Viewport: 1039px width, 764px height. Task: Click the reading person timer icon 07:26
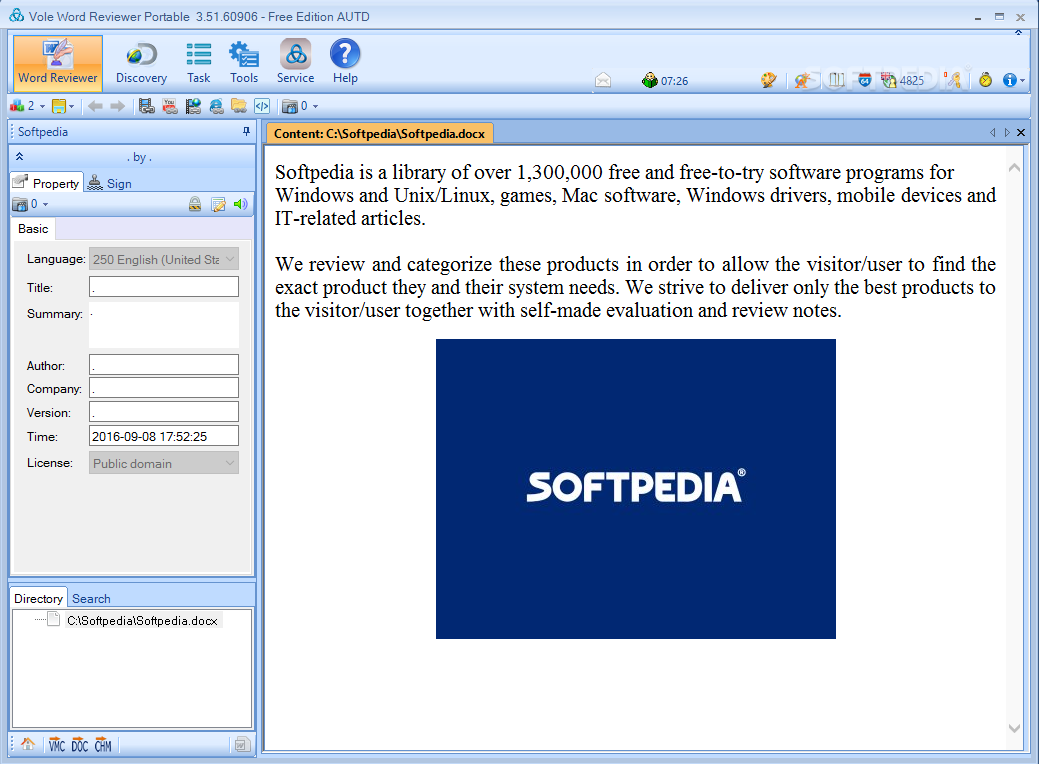click(665, 80)
